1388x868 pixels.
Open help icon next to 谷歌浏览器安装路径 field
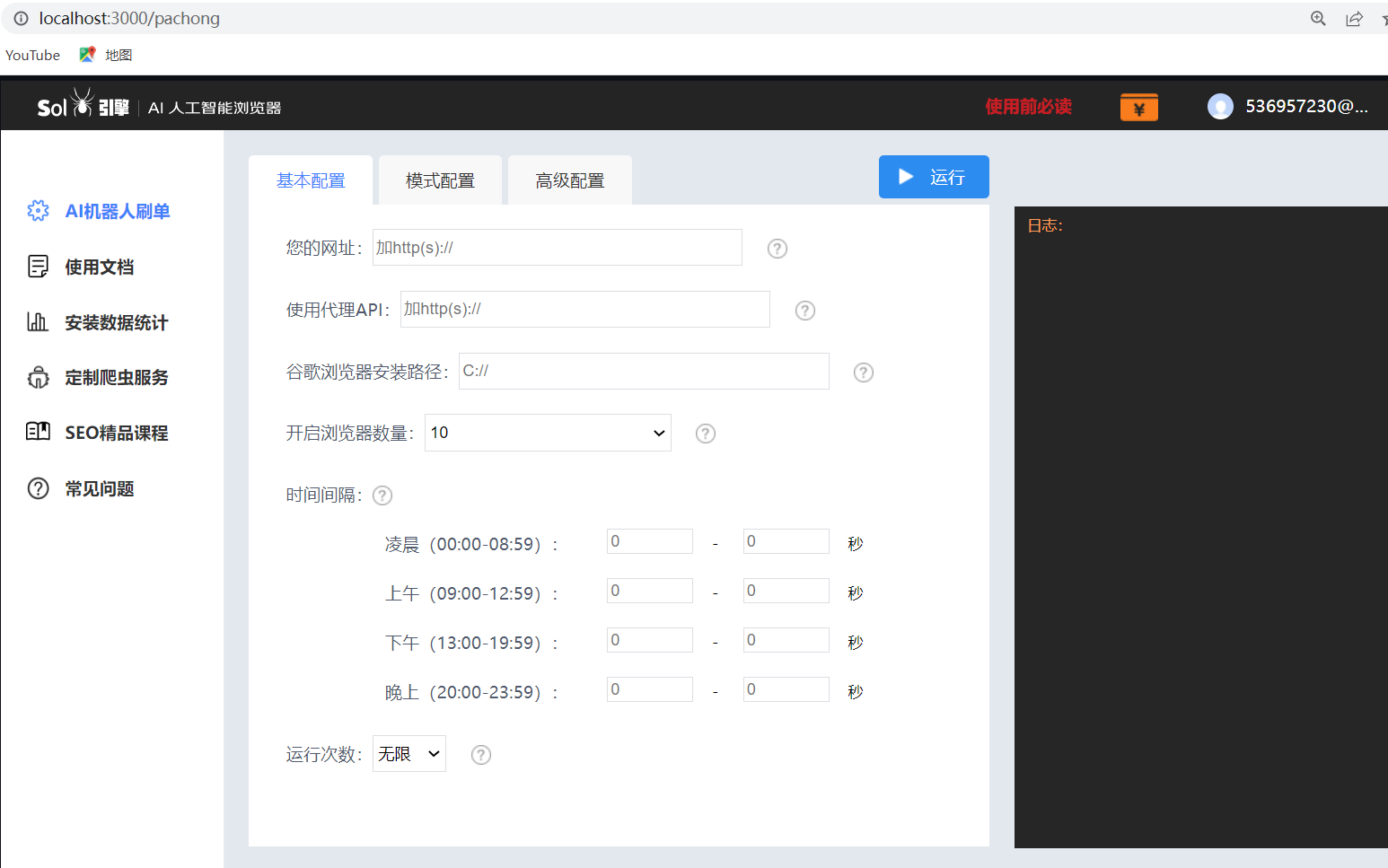pos(864,373)
